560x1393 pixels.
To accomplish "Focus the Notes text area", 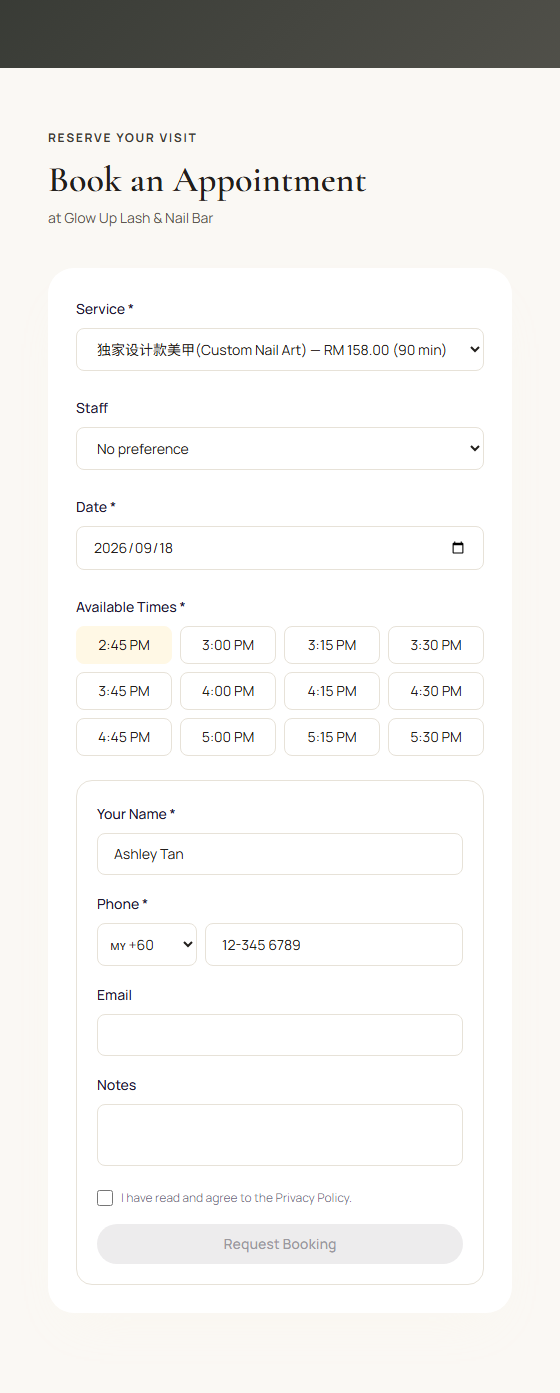I will (x=280, y=1135).
